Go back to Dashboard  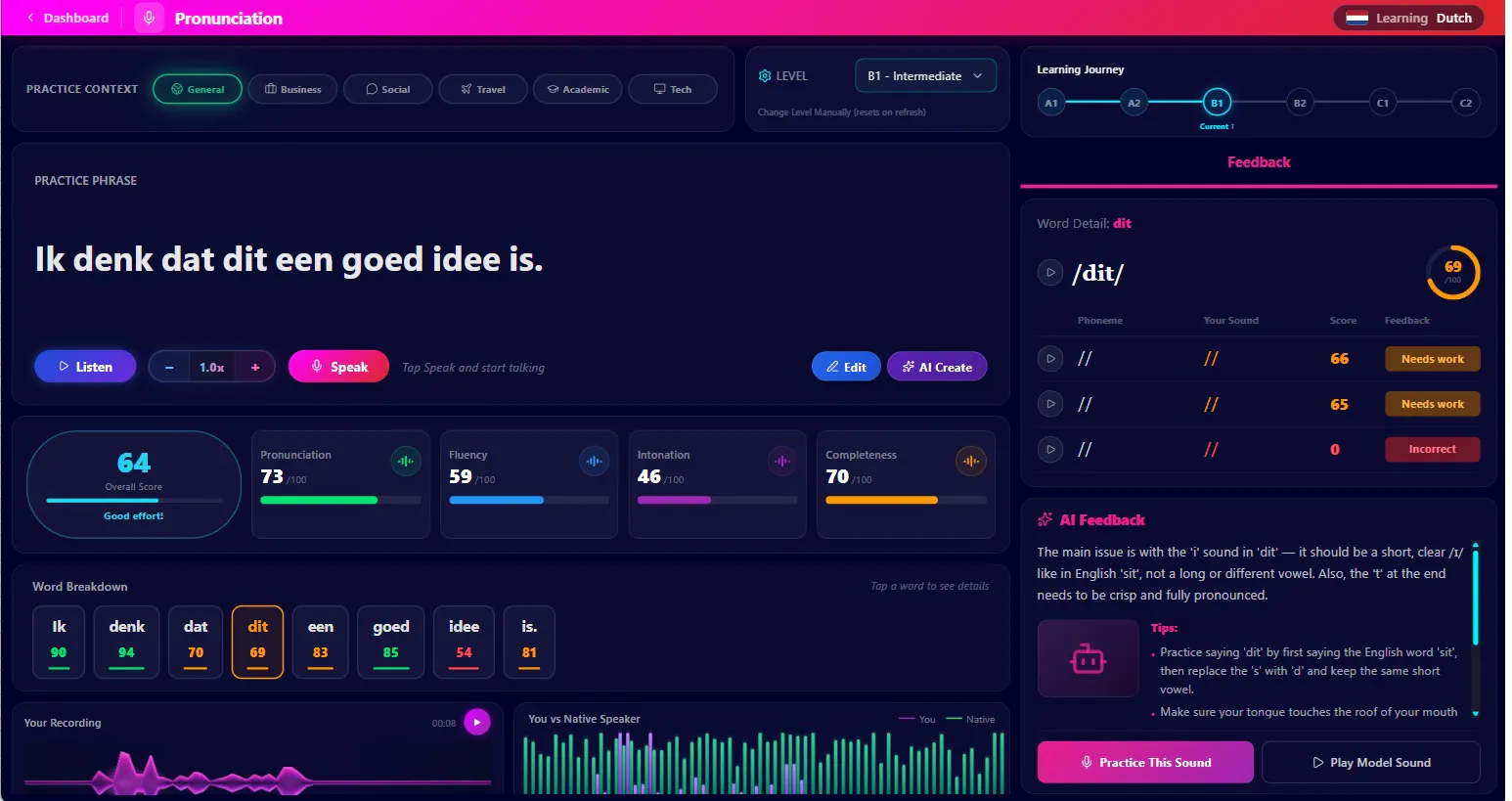(x=67, y=18)
